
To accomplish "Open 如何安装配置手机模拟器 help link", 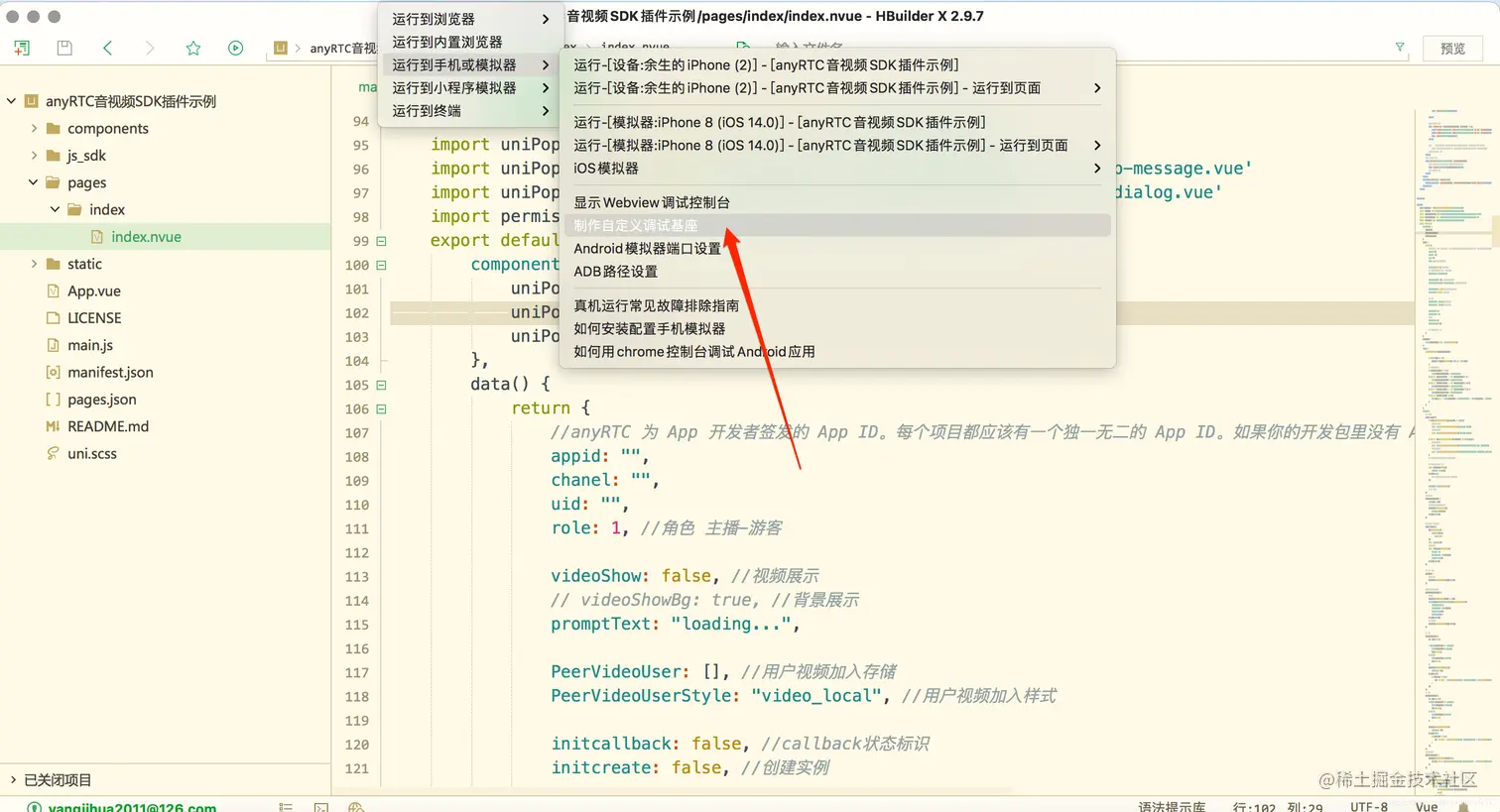I will click(837, 328).
